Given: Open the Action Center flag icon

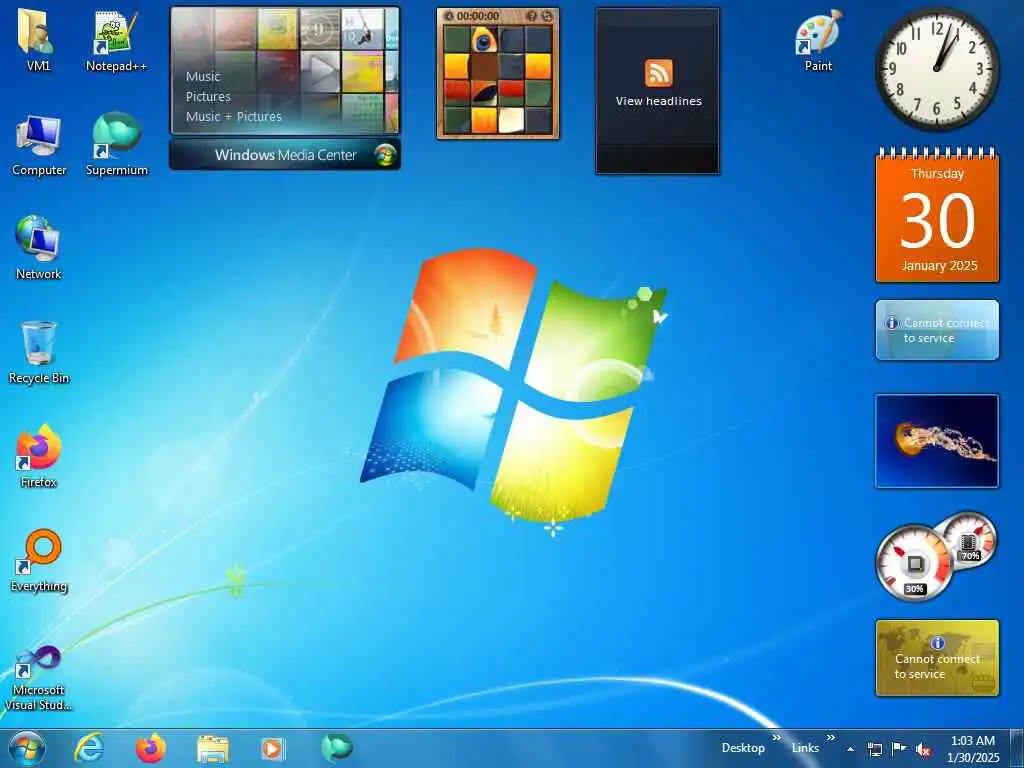Looking at the screenshot, I should click(x=899, y=748).
